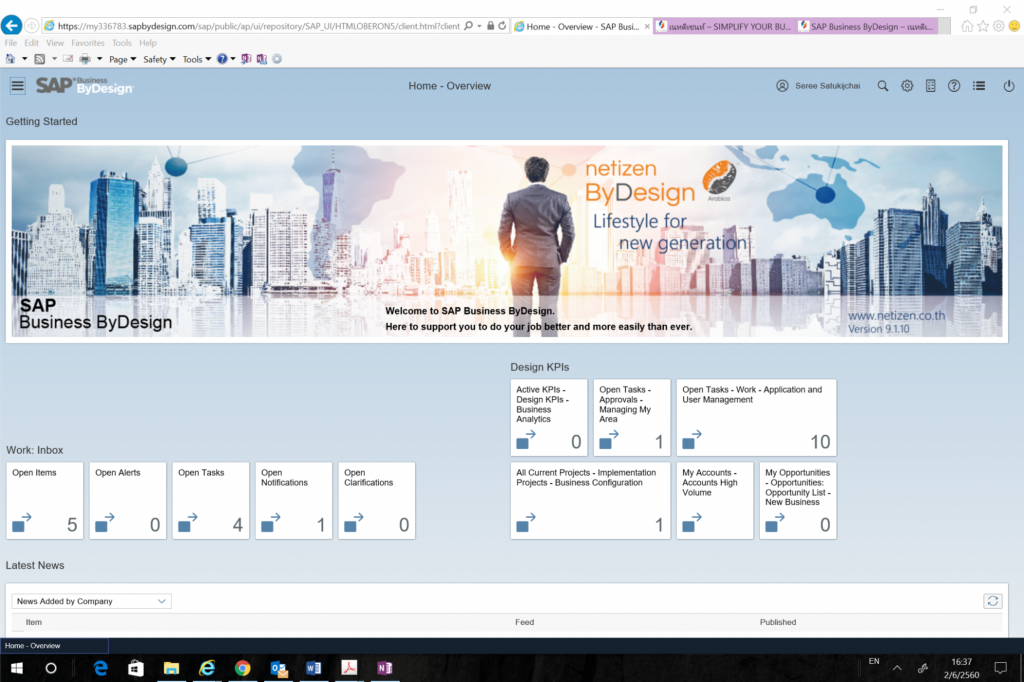The image size is (1024, 682).
Task: Expand the Safety dropdown
Action: pyautogui.click(x=159, y=59)
